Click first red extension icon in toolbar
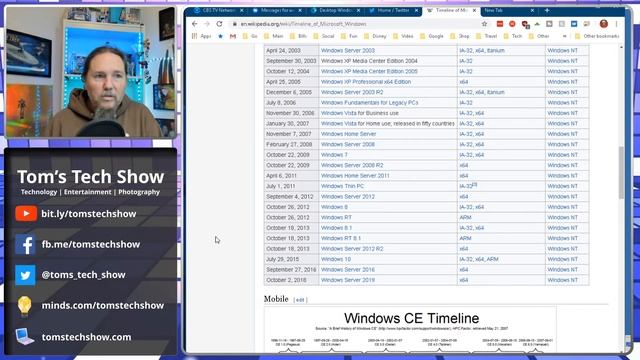The height and width of the screenshot is (360, 640). (x=500, y=24)
